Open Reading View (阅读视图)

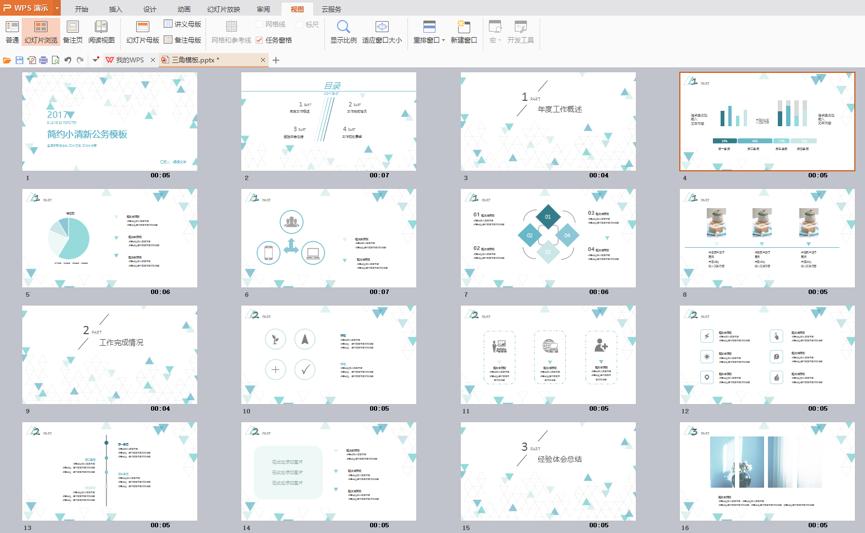pos(101,31)
